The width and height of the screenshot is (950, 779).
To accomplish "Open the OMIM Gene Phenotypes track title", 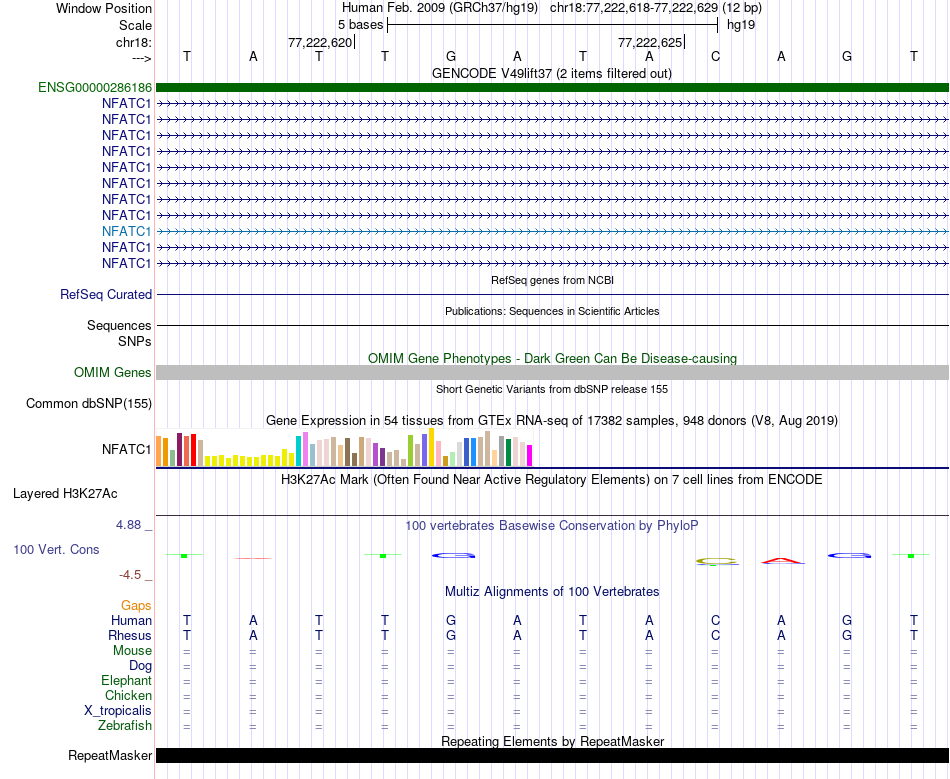I will (x=552, y=359).
